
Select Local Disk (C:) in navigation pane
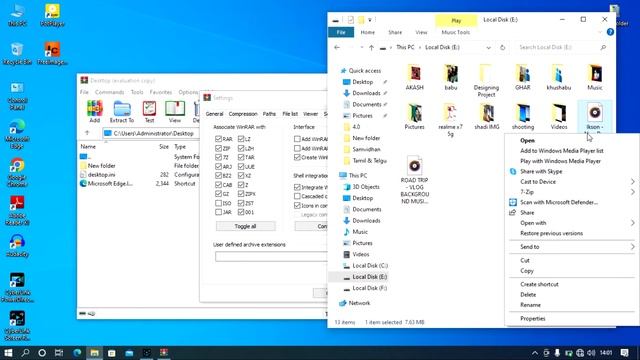point(370,266)
